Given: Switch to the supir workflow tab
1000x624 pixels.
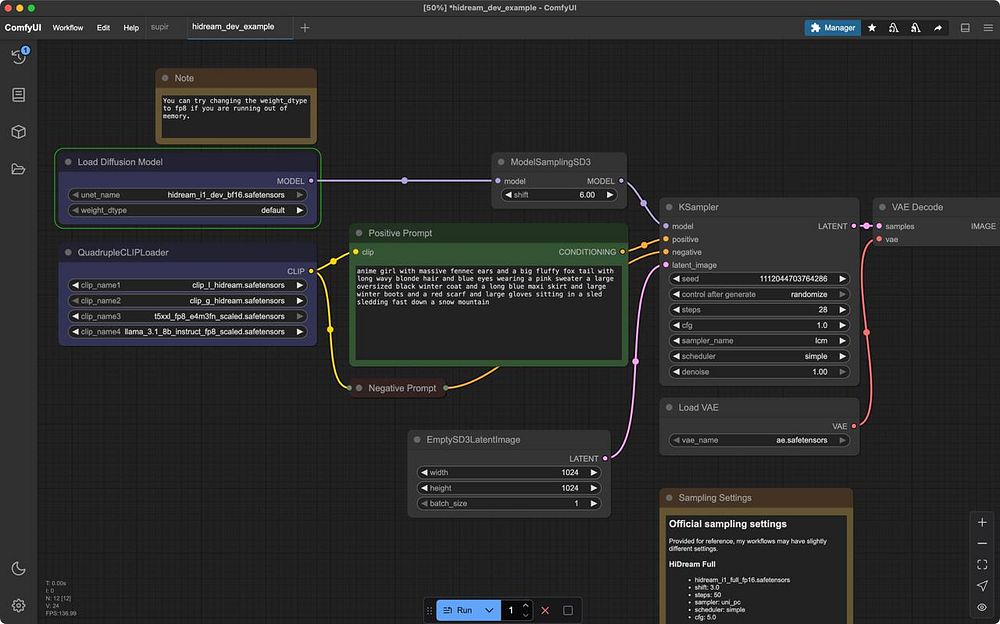Looking at the screenshot, I should (160, 28).
